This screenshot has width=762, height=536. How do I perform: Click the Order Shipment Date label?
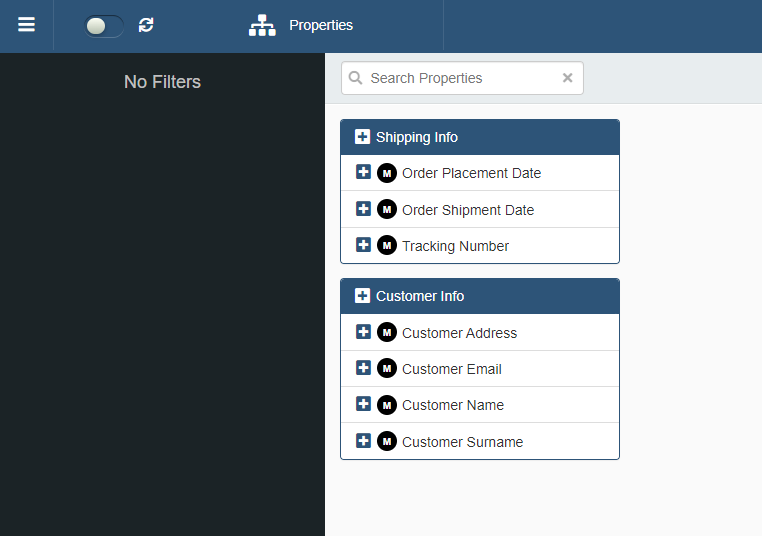click(468, 210)
